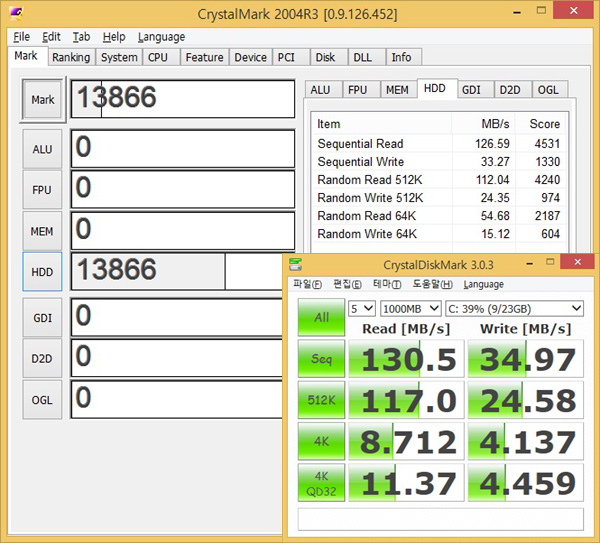Run the GDI benchmark button
The width and height of the screenshot is (600, 543).
[x=42, y=318]
